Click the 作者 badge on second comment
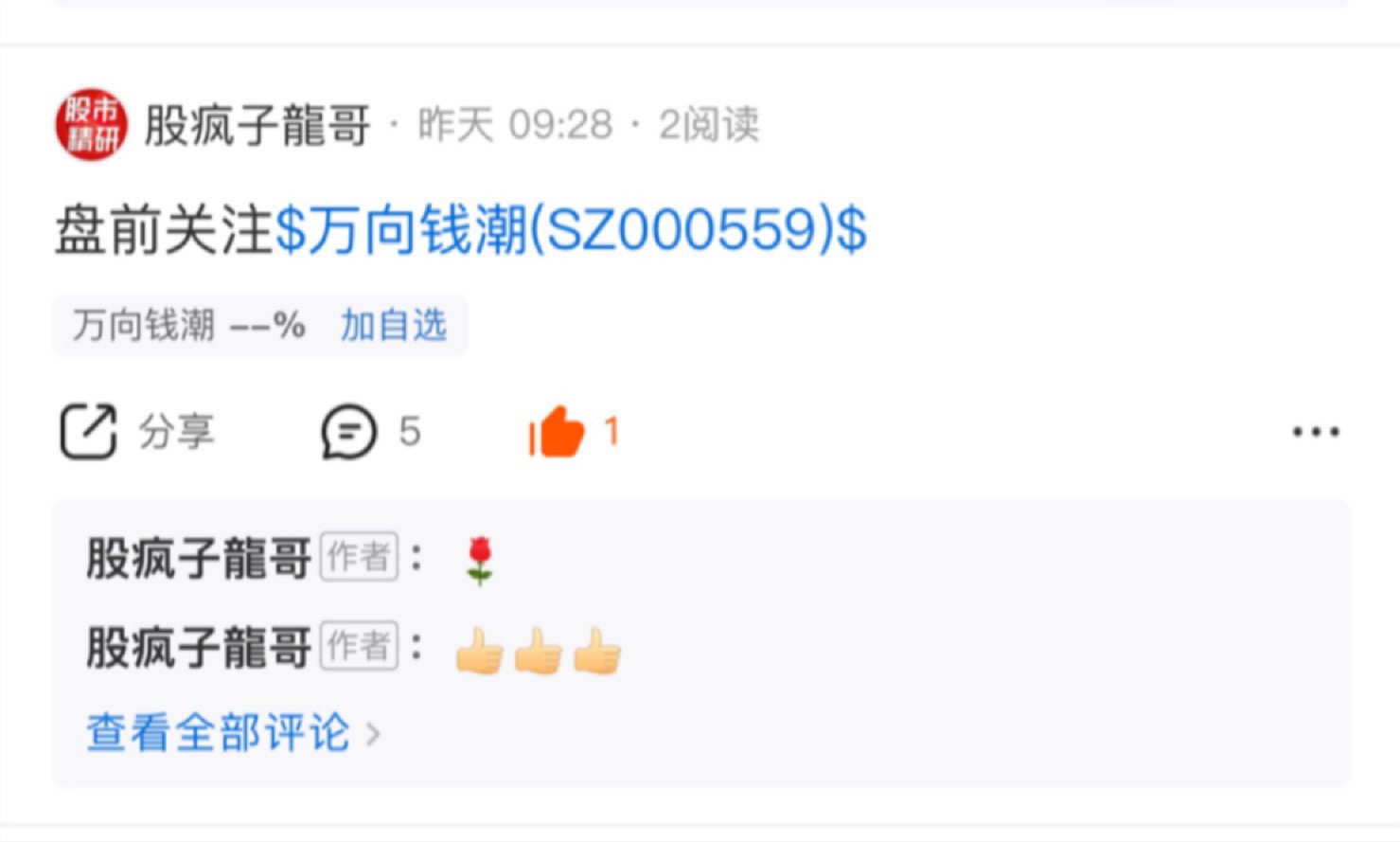 pos(359,646)
